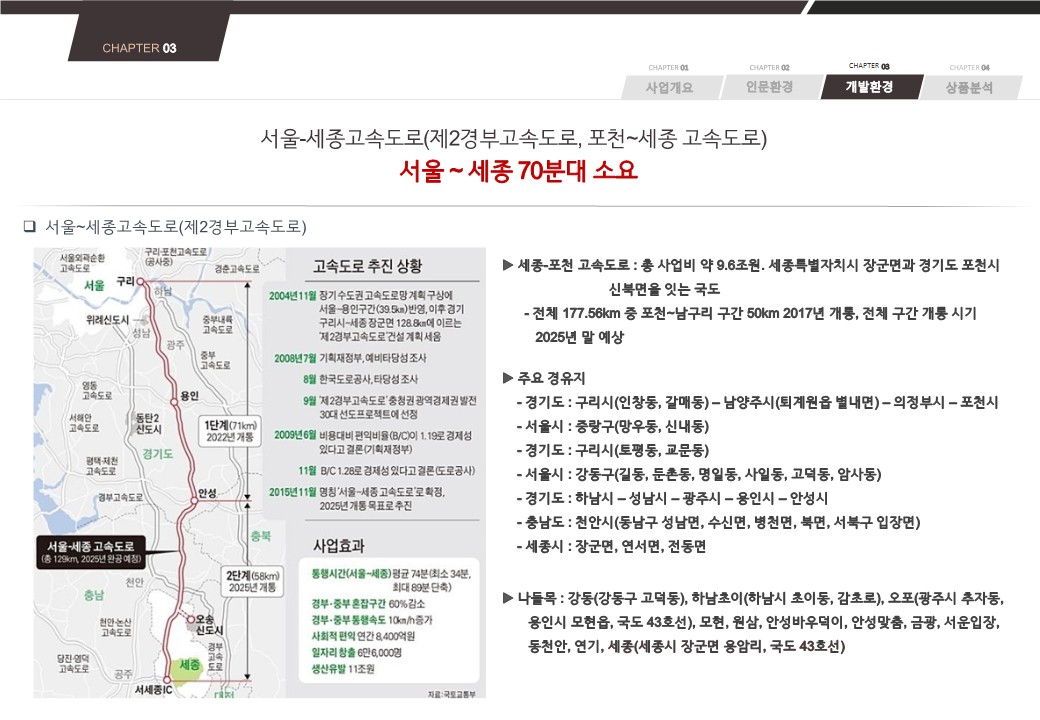Click the 2단계(58km) 2025년 개통 label
This screenshot has height=720, width=1040.
[x=252, y=581]
